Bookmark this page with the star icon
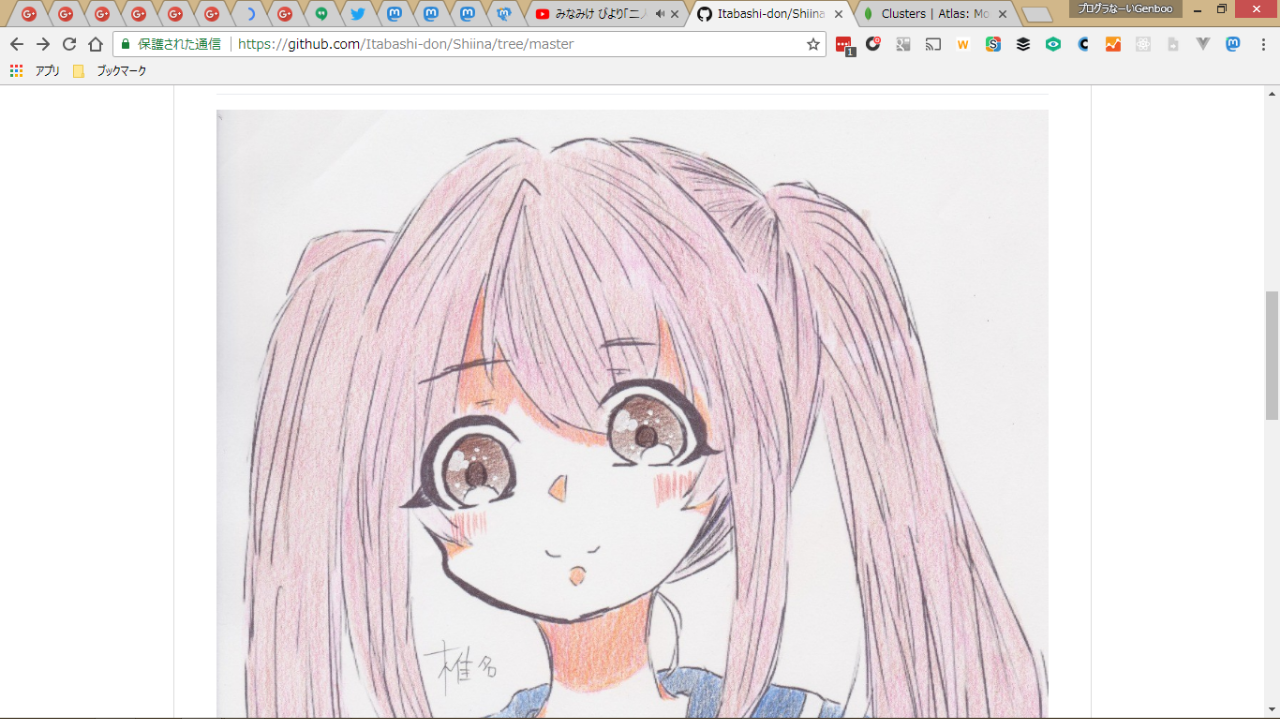This screenshot has height=719, width=1280. [x=813, y=44]
